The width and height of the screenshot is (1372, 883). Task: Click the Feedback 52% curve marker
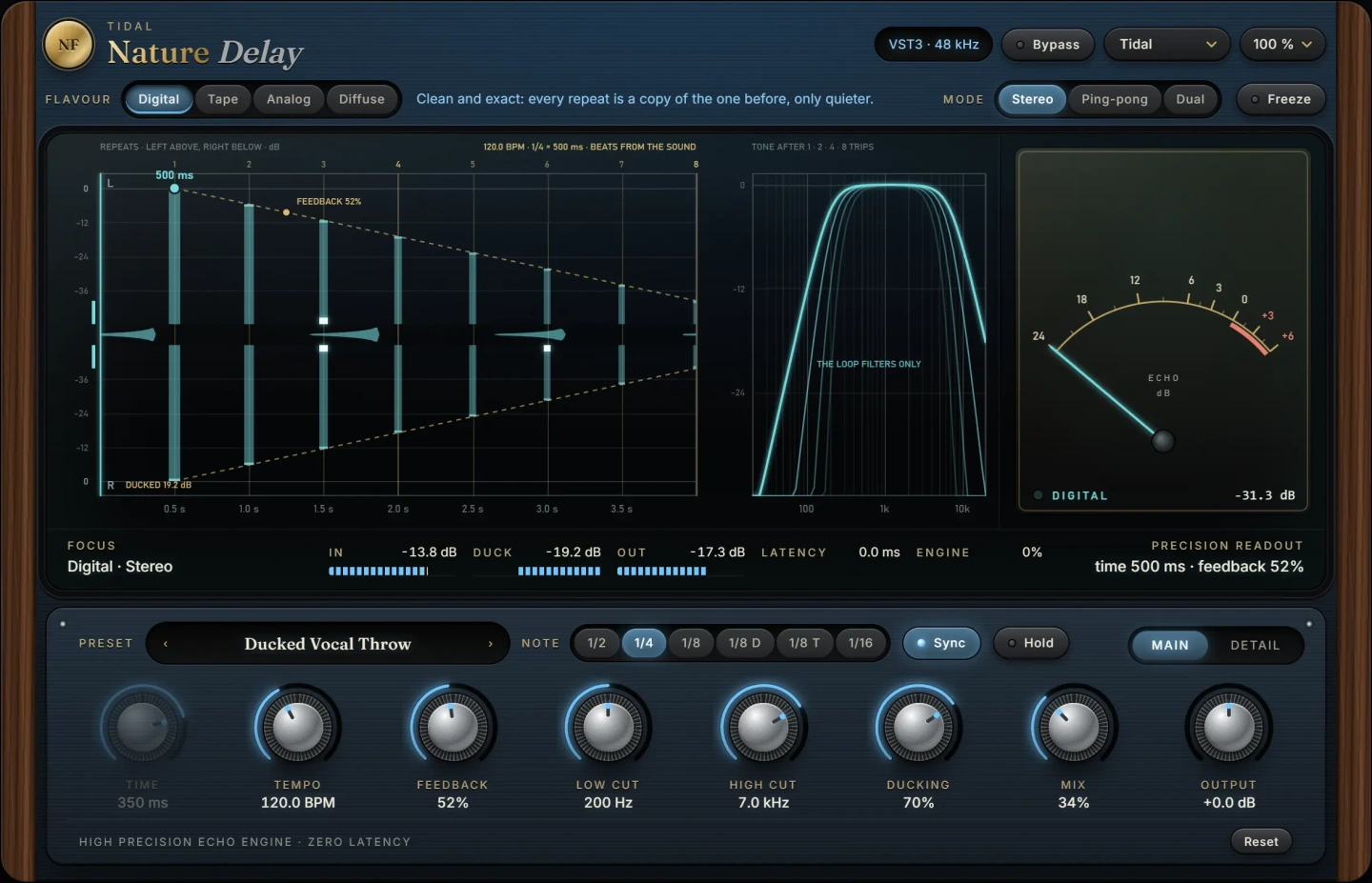286,212
